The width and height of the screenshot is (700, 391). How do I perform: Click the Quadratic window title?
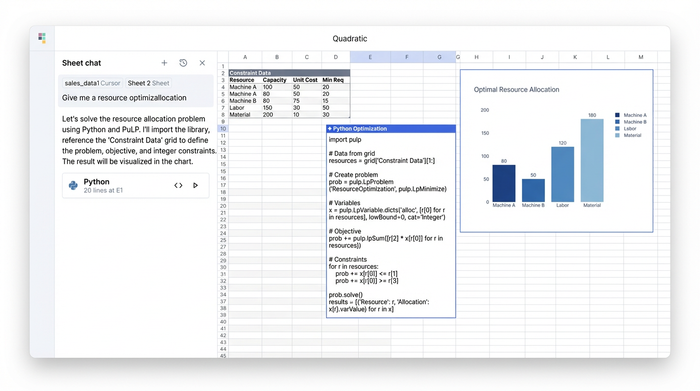350,38
